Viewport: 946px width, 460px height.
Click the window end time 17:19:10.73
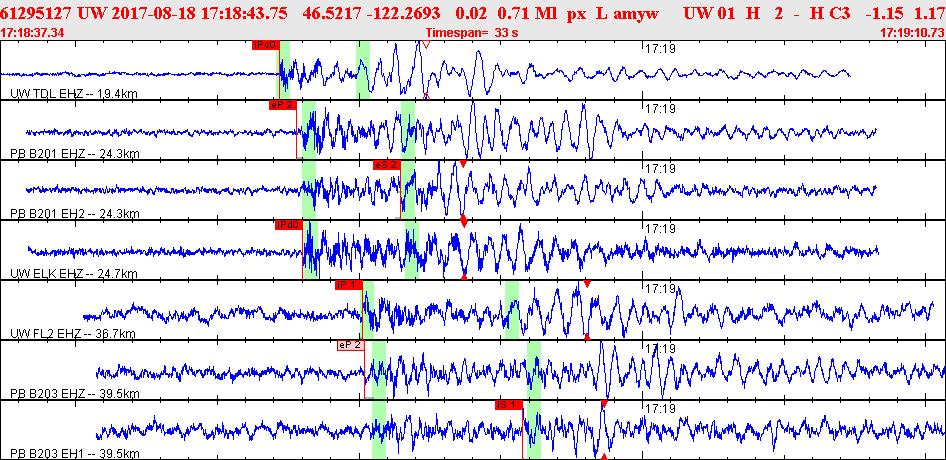click(913, 33)
